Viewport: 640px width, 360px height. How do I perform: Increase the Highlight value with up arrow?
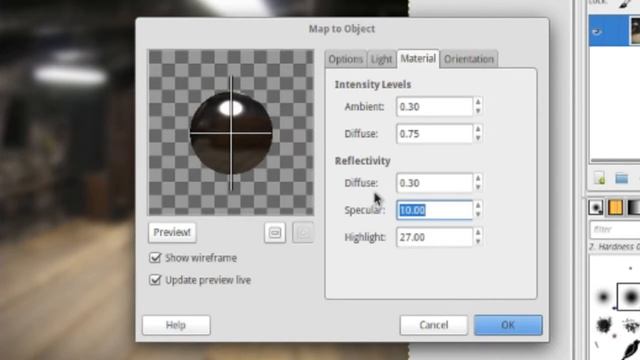coord(478,233)
